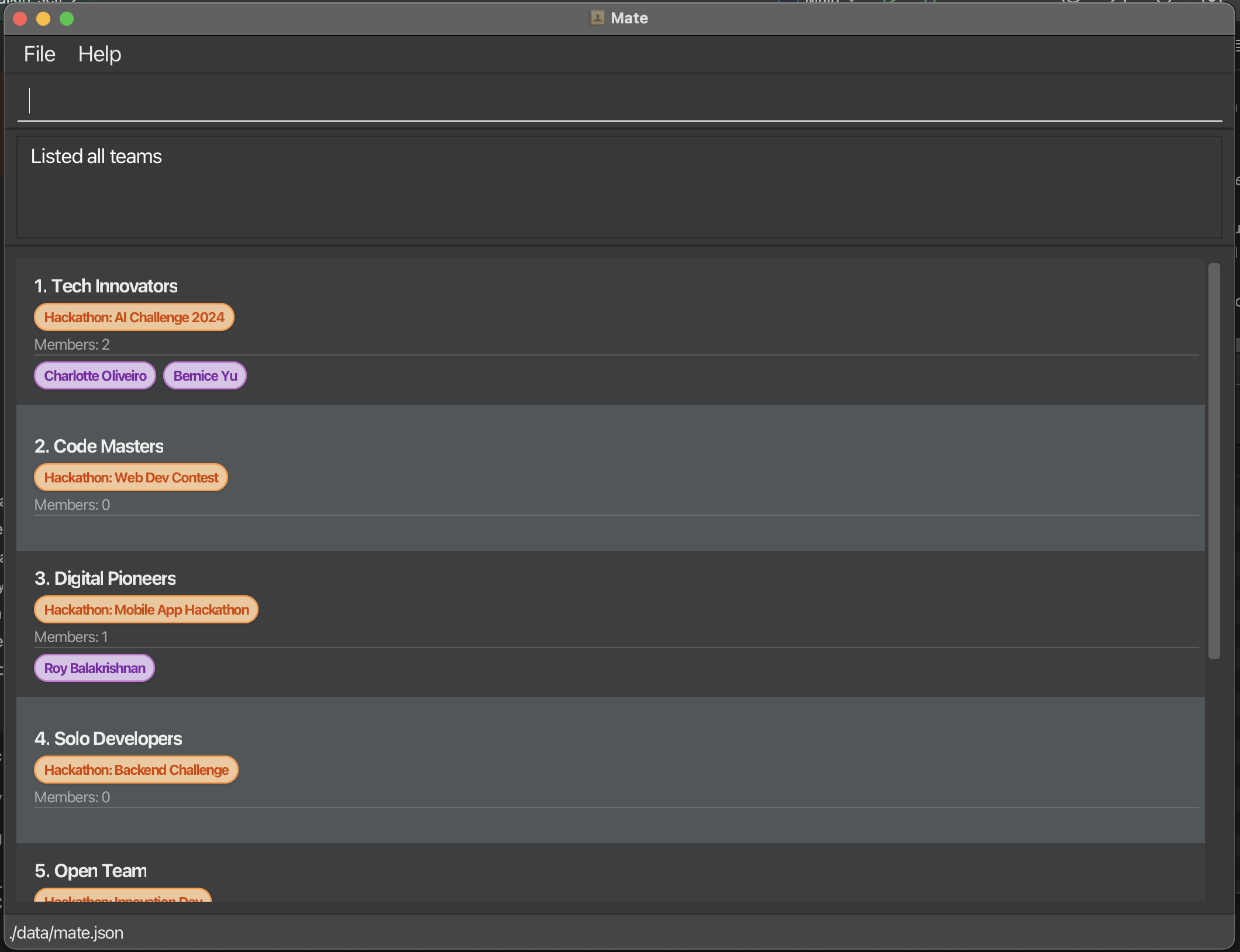
Task: Click the Charlotte Oliveiro member tag
Action: tap(95, 376)
